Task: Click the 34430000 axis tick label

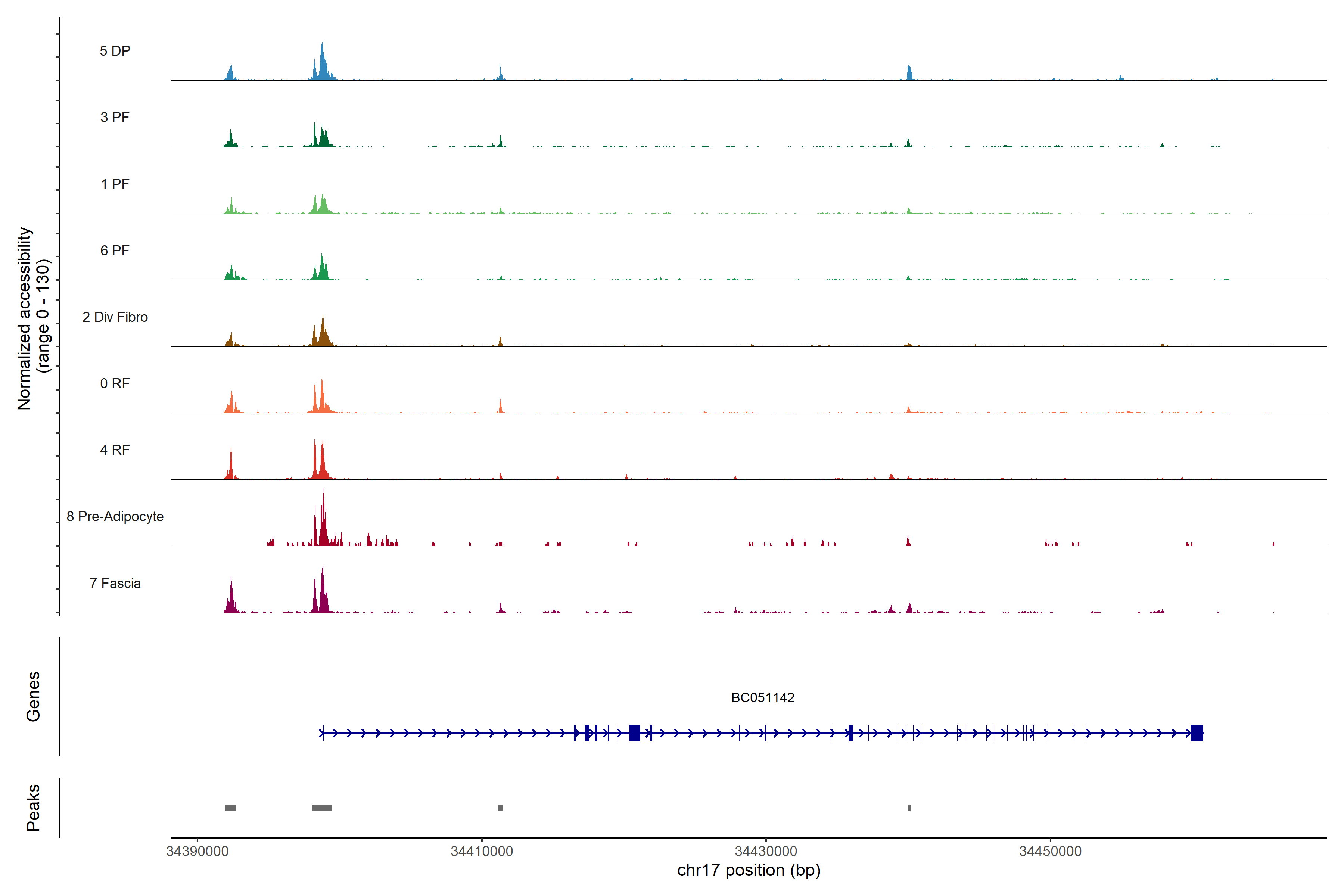Action: point(766,851)
